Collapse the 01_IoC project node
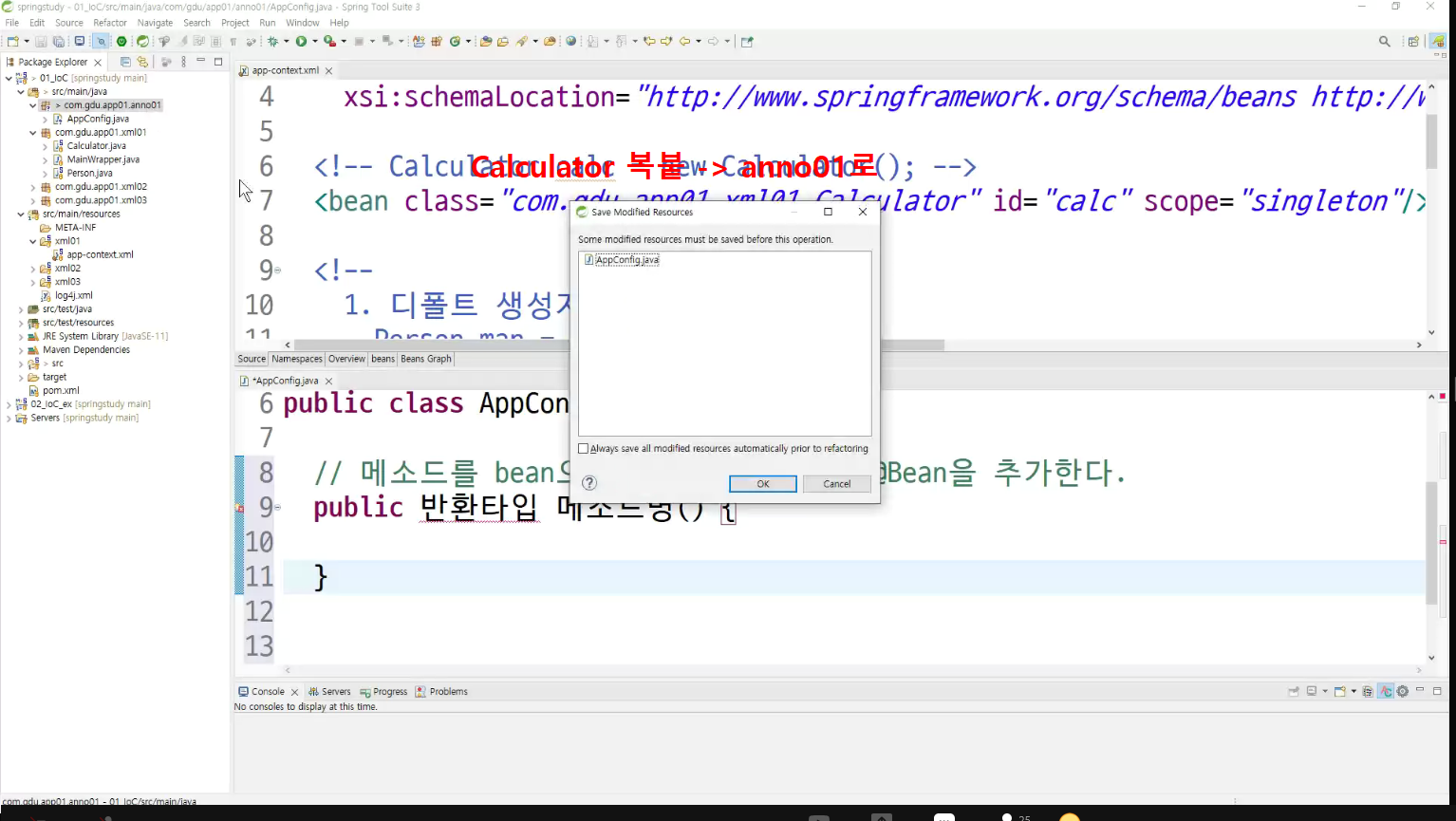The width and height of the screenshot is (1456, 821). pyautogui.click(x=9, y=78)
